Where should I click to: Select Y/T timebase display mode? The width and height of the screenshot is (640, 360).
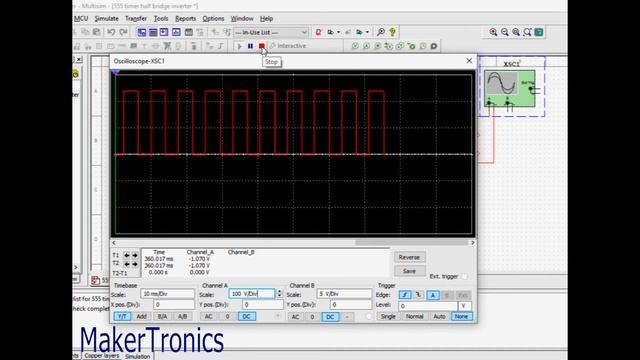tap(122, 316)
